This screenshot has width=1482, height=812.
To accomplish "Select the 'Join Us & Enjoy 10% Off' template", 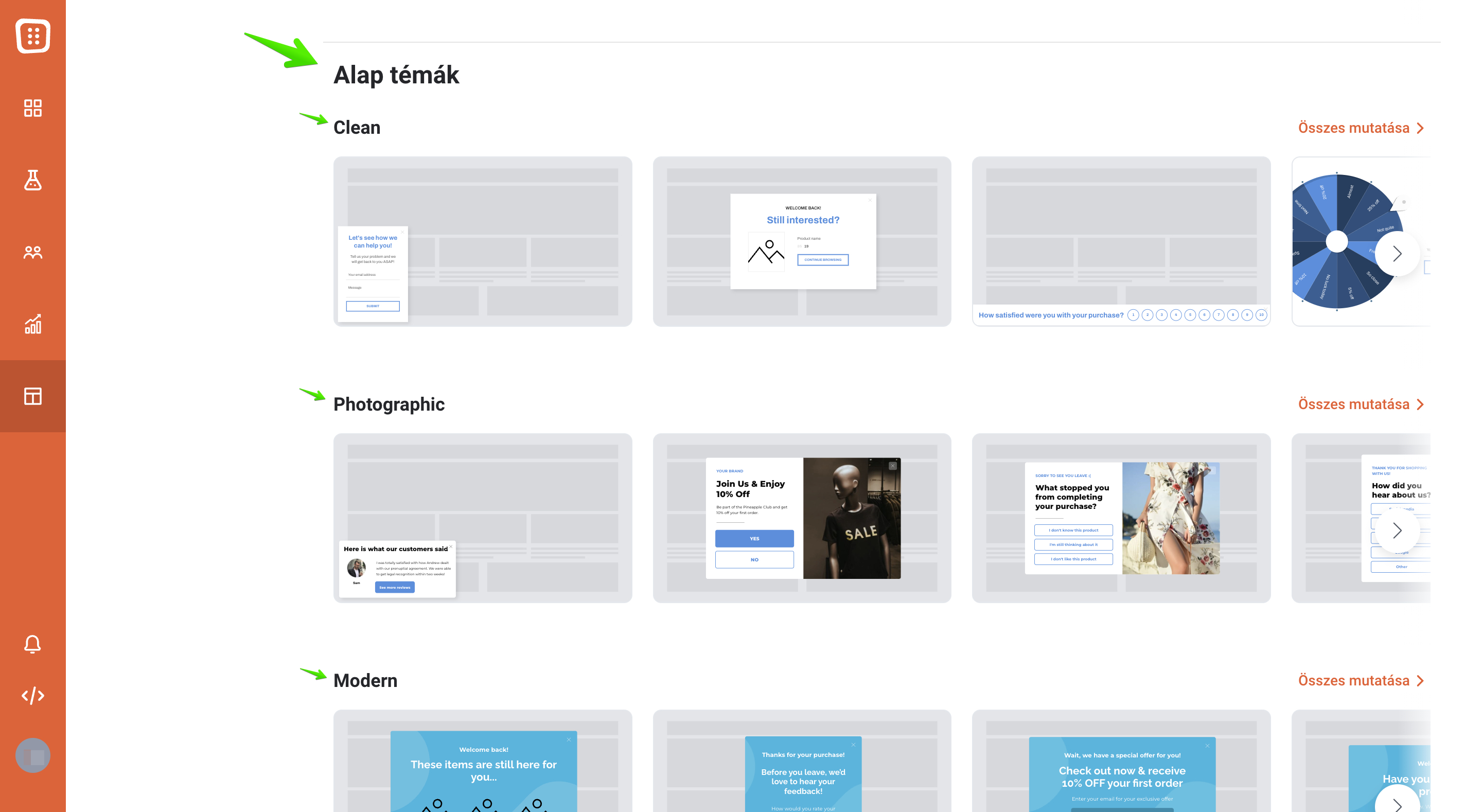I will click(x=802, y=518).
